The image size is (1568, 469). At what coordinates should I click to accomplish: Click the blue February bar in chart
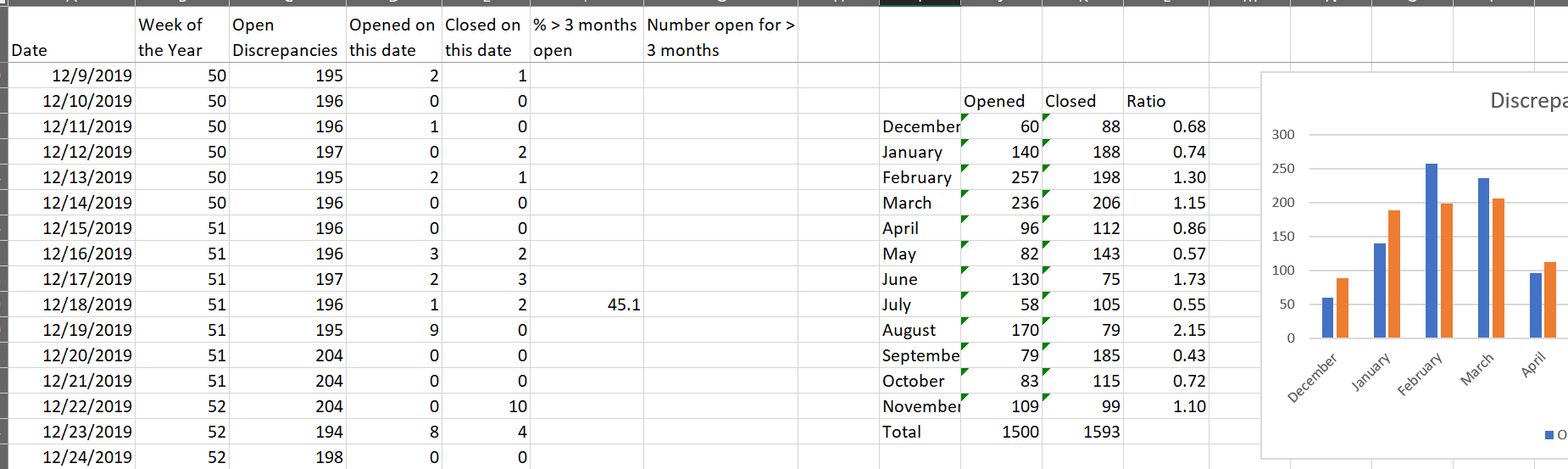[x=1432, y=251]
